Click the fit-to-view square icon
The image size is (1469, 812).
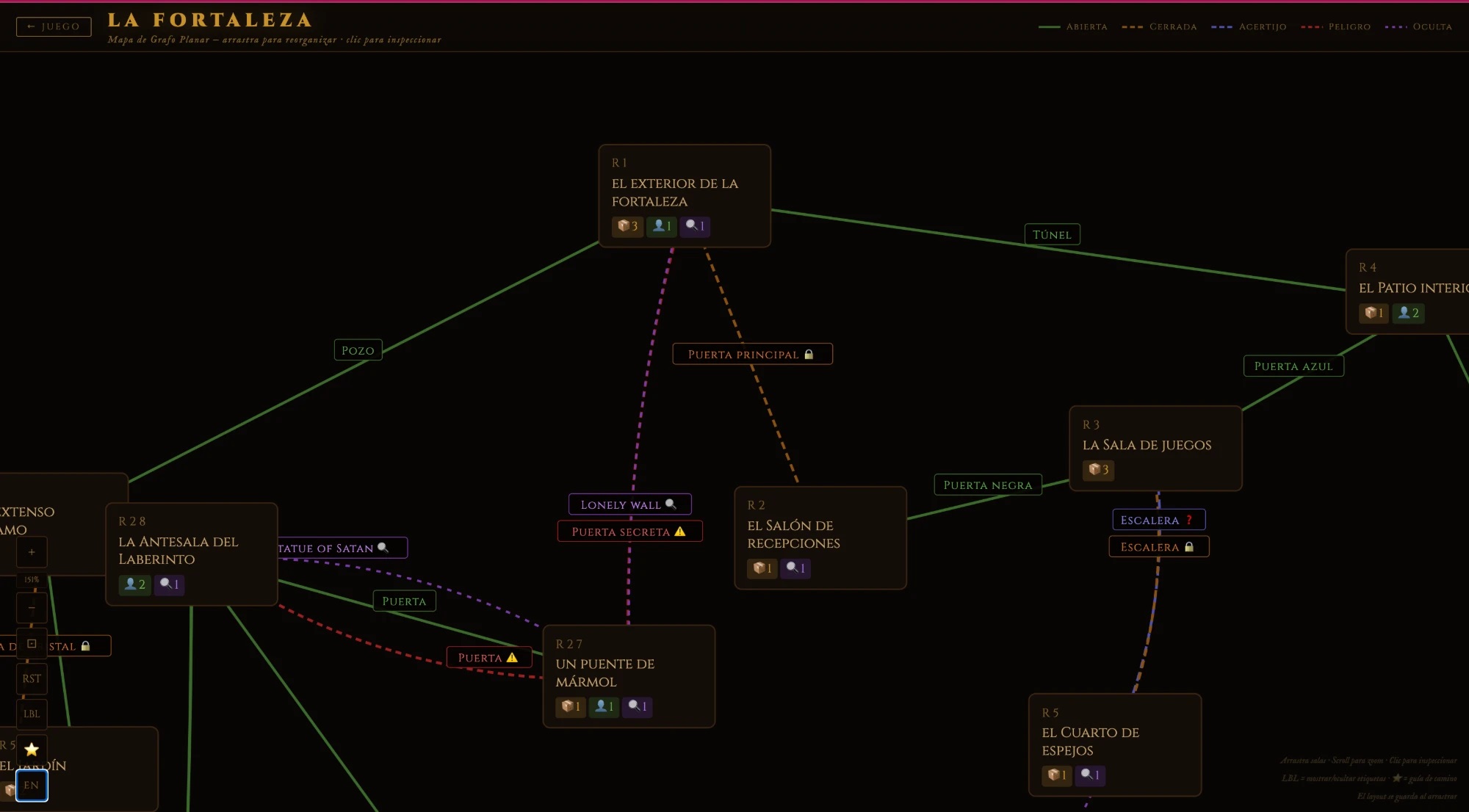pos(32,644)
